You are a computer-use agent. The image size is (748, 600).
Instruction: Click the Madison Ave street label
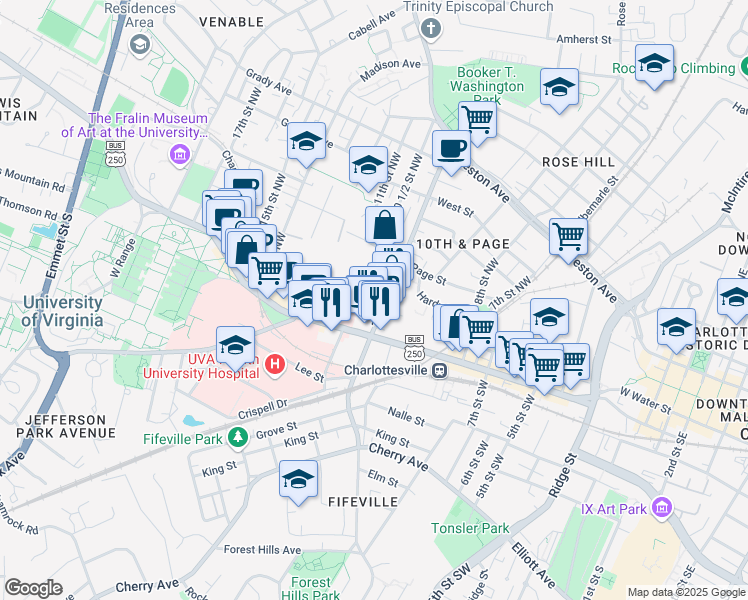[x=390, y=70]
